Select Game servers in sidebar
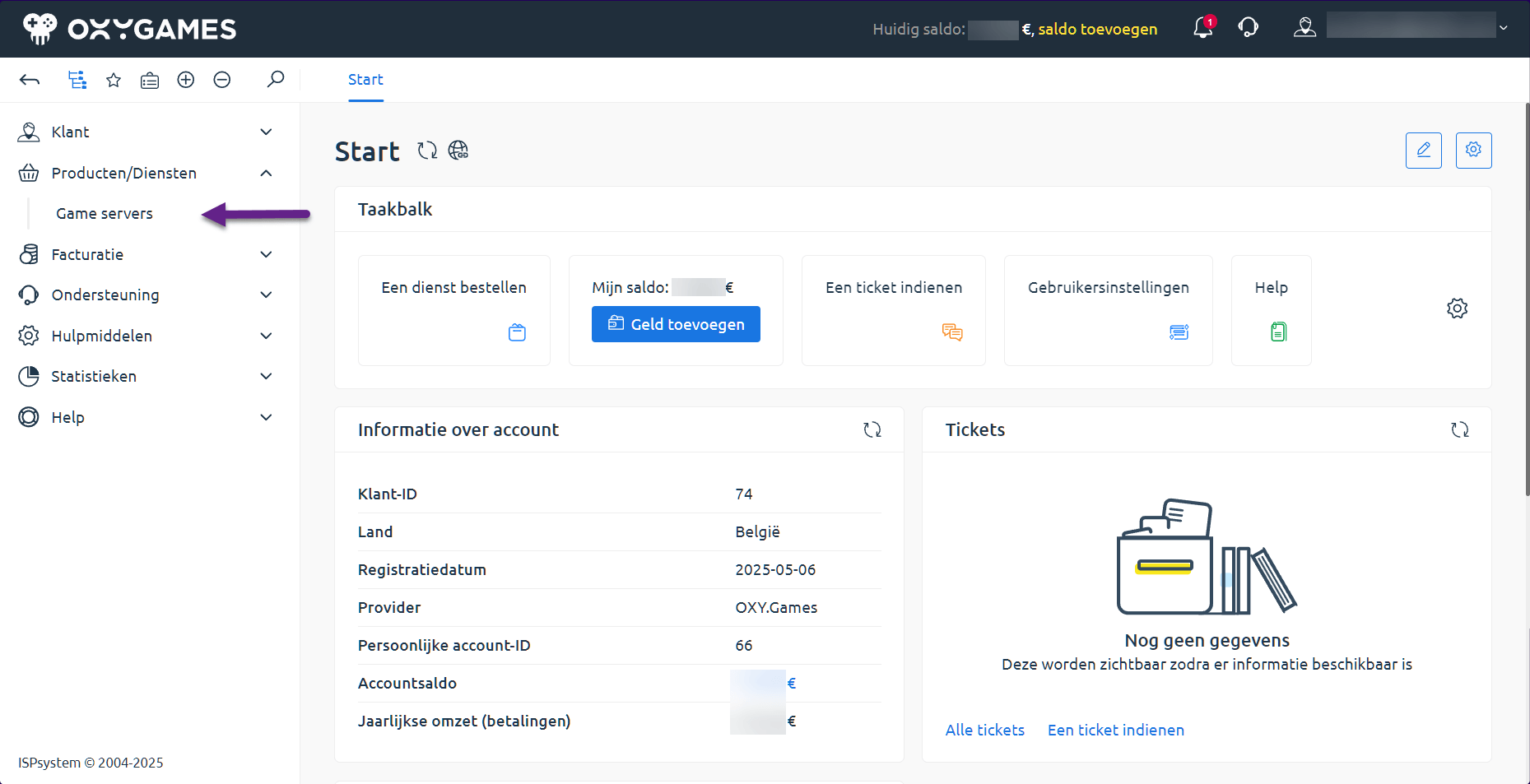This screenshot has height=784, width=1530. click(x=105, y=214)
